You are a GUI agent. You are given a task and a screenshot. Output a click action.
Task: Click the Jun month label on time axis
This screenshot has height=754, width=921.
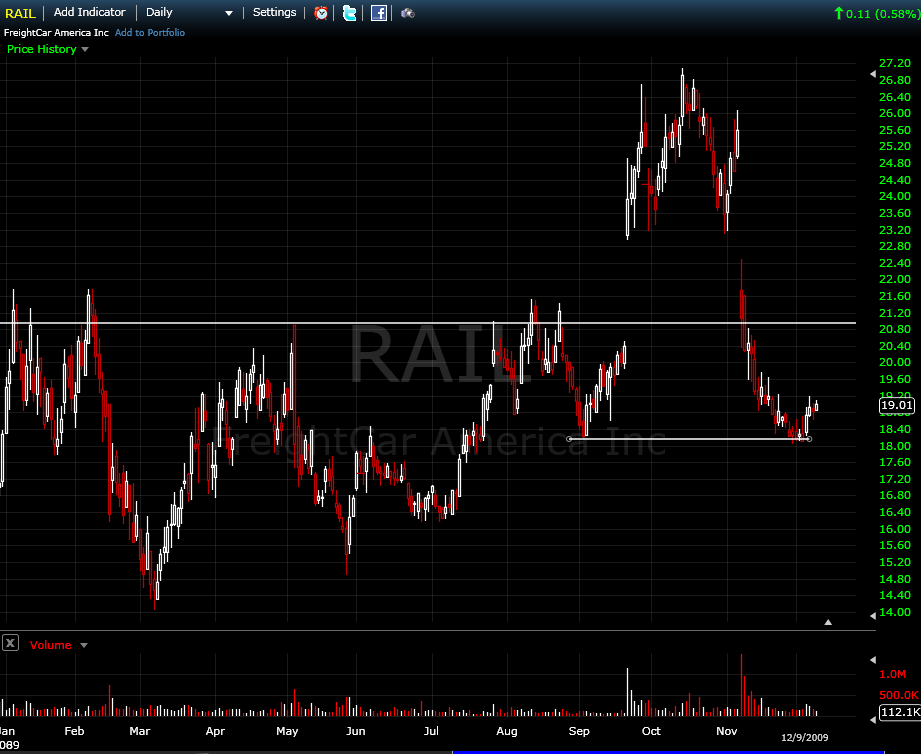(355, 731)
